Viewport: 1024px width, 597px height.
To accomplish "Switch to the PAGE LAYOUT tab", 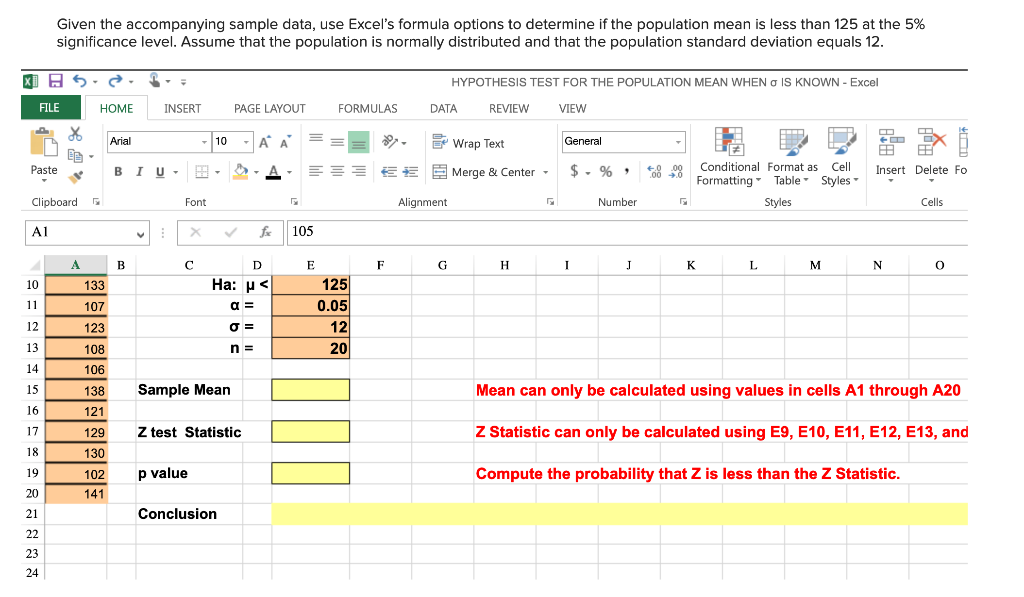I will click(x=270, y=108).
